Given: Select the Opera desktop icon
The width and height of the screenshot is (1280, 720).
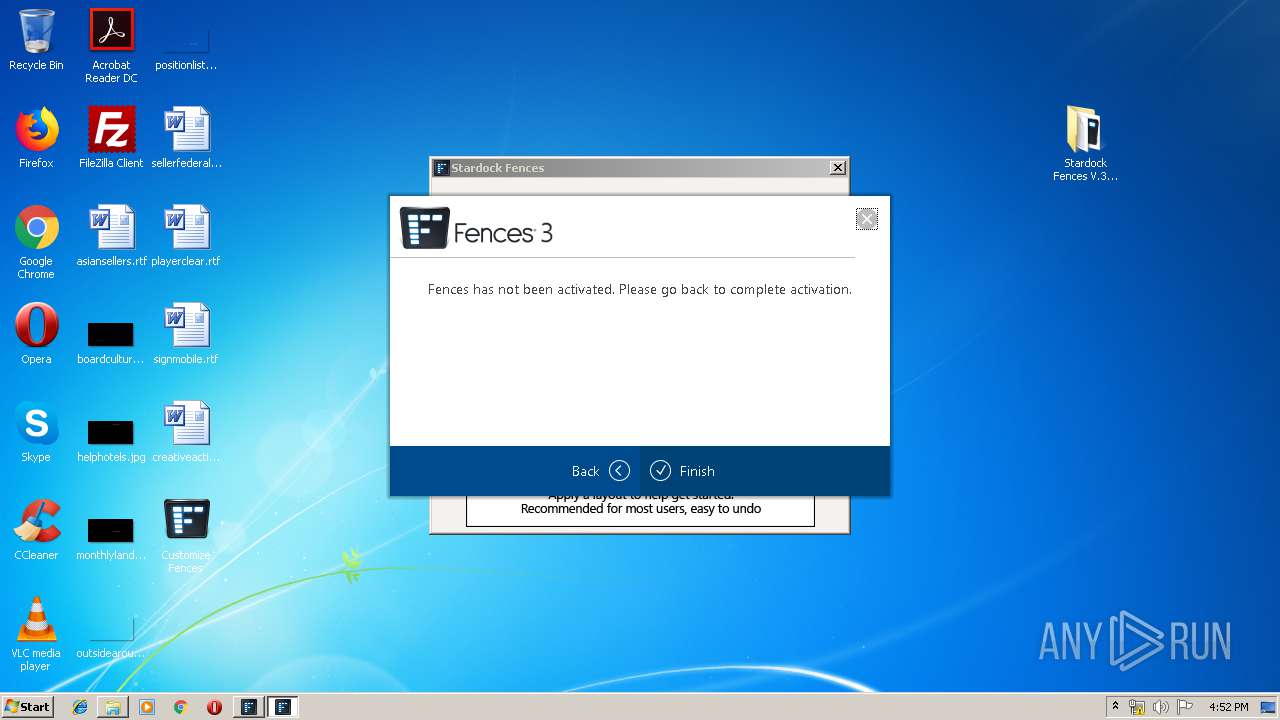Looking at the screenshot, I should 36,334.
